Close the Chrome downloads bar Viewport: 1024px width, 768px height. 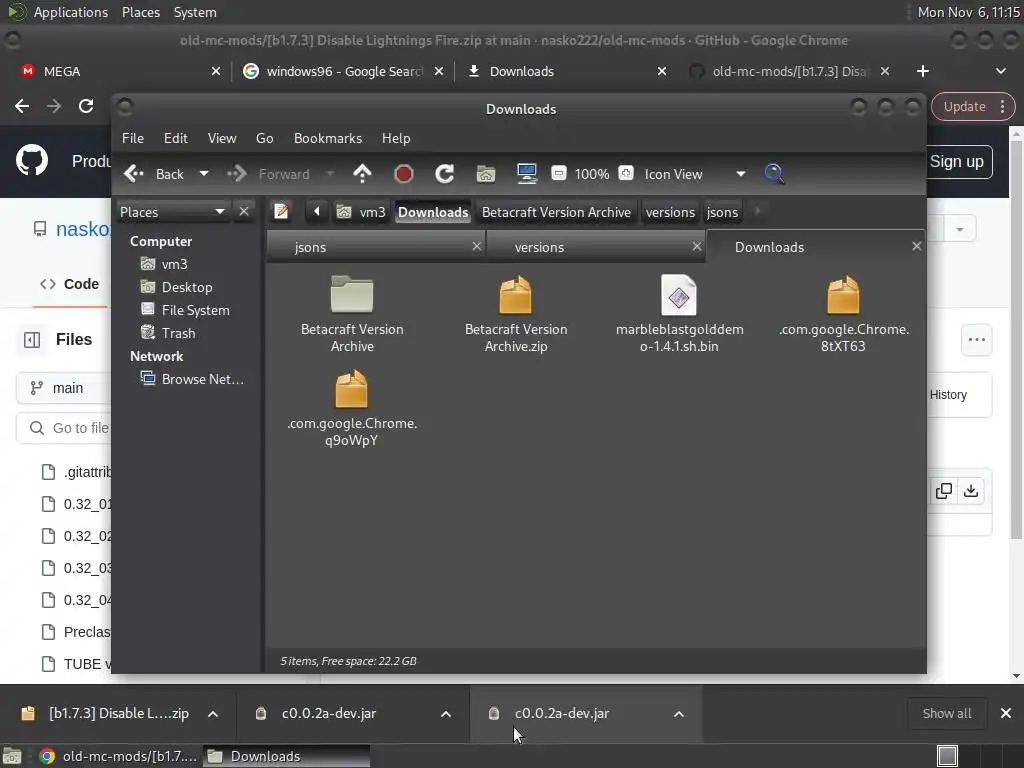tap(1006, 713)
